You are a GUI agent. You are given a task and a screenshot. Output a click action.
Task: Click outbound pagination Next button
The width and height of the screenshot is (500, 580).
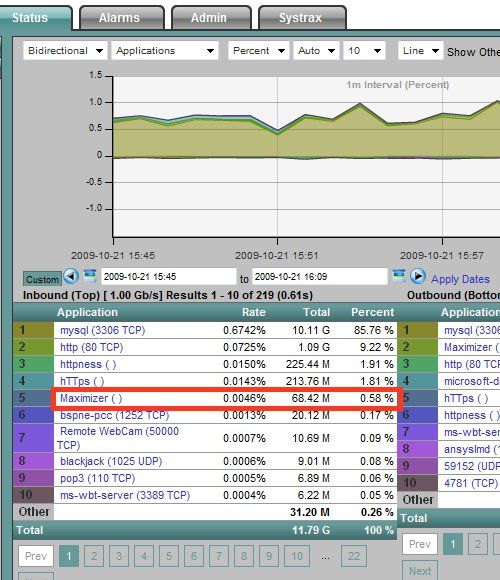(x=420, y=570)
